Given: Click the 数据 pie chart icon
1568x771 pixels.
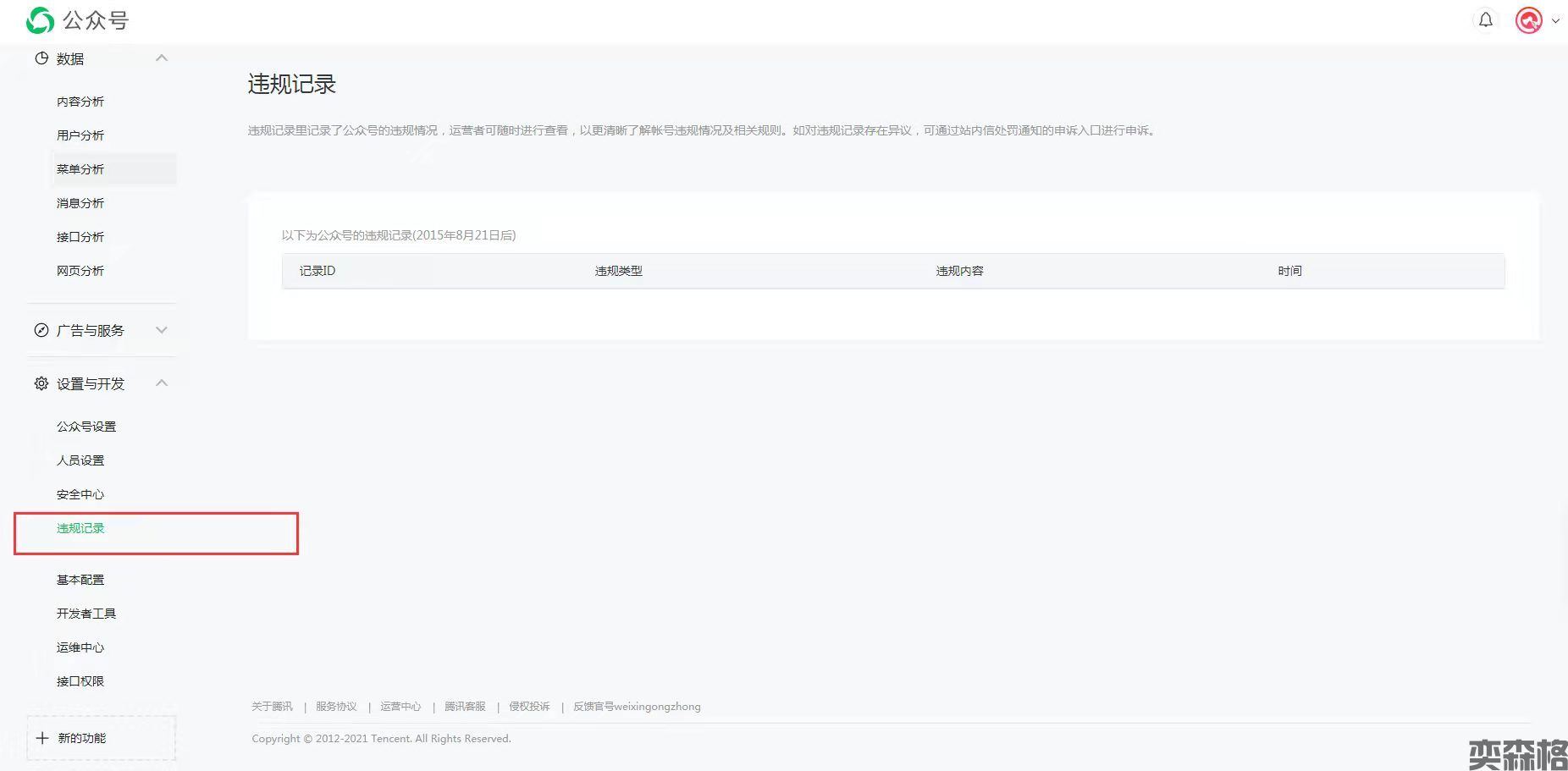Looking at the screenshot, I should (x=41, y=58).
